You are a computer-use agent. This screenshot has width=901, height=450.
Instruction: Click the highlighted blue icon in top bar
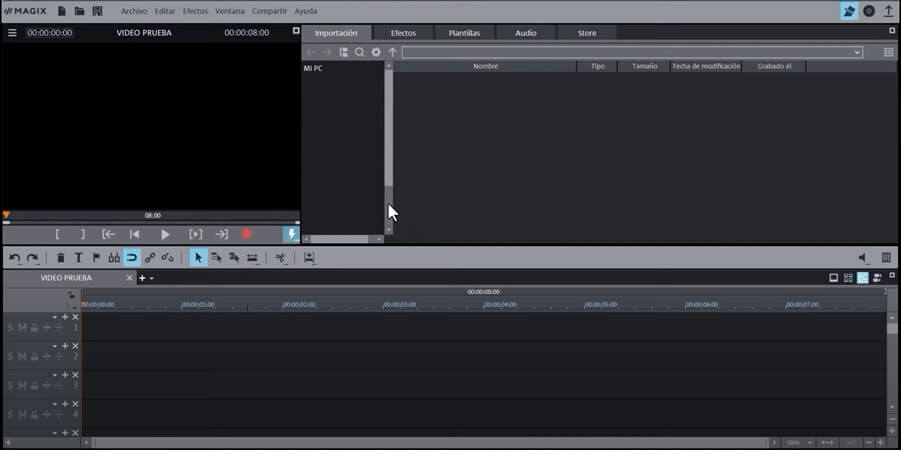tap(849, 11)
